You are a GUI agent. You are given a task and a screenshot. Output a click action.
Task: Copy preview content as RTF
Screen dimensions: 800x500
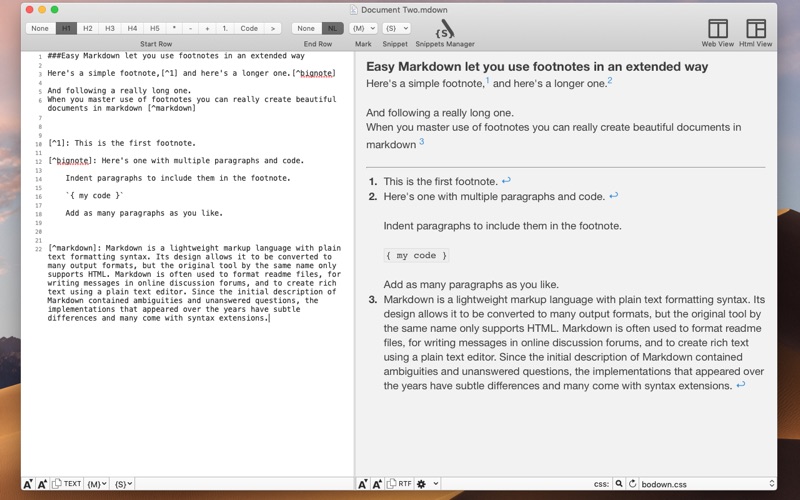[399, 484]
